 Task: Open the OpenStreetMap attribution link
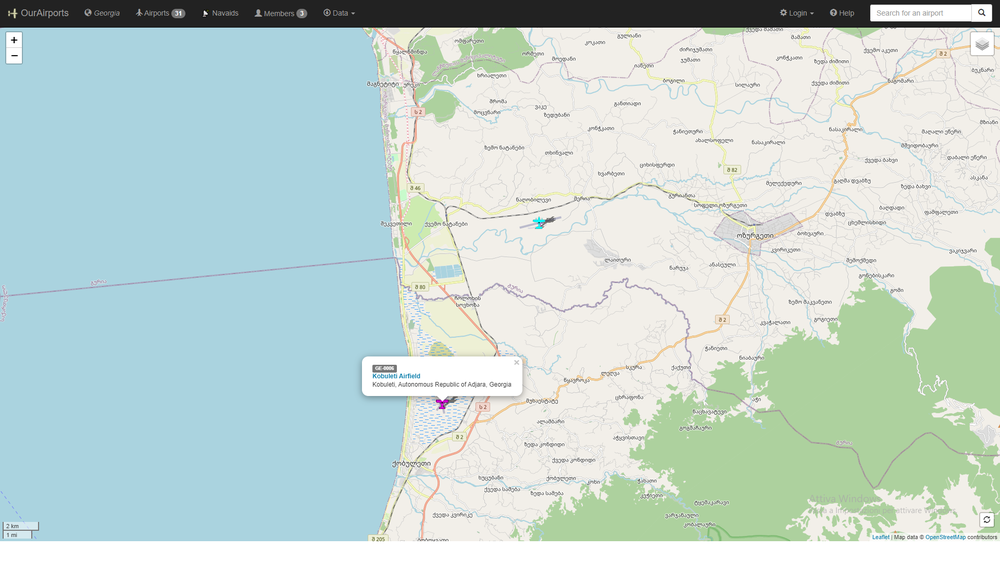tap(945, 537)
